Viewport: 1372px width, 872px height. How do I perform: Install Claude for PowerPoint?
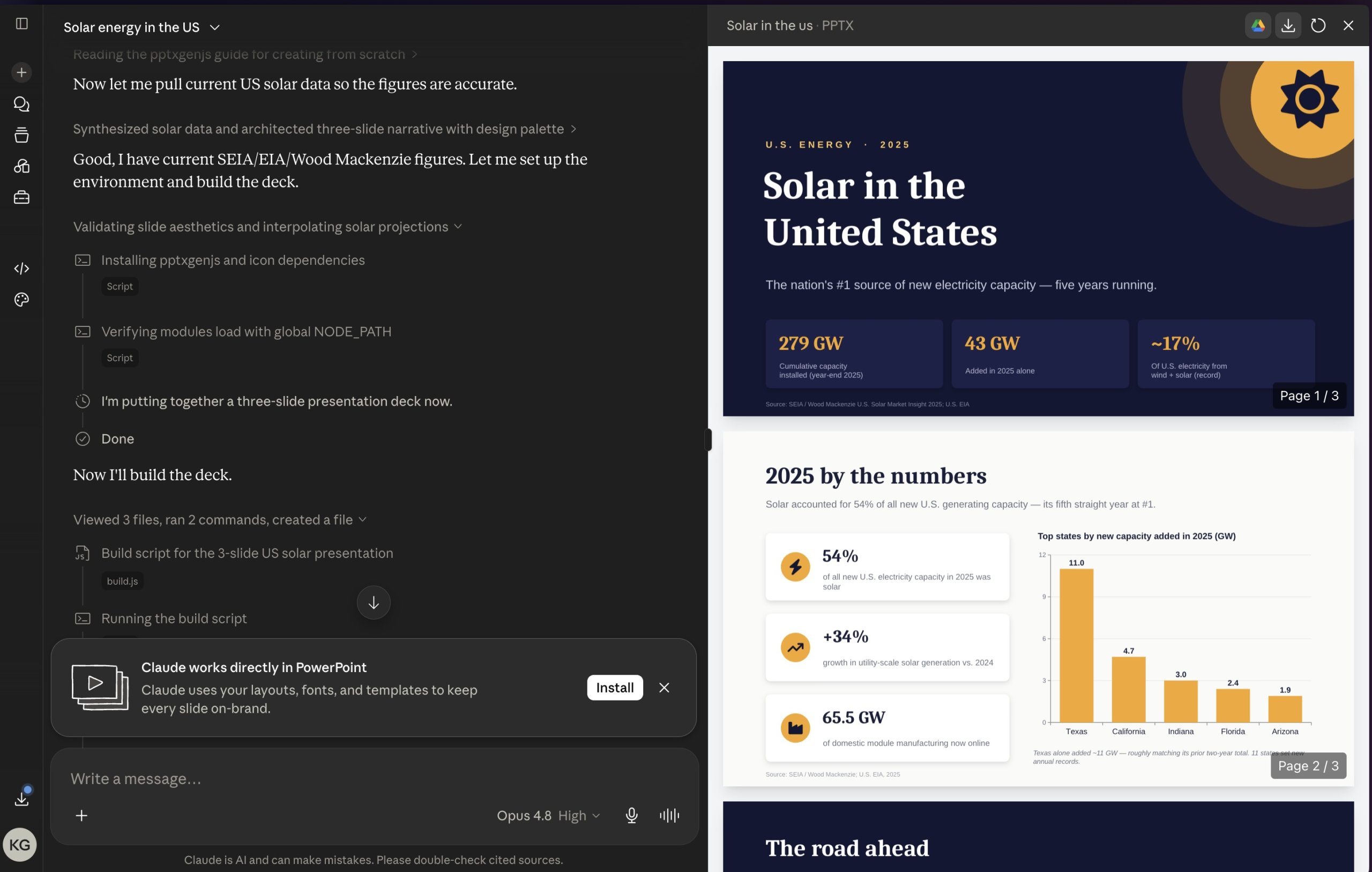(x=615, y=688)
